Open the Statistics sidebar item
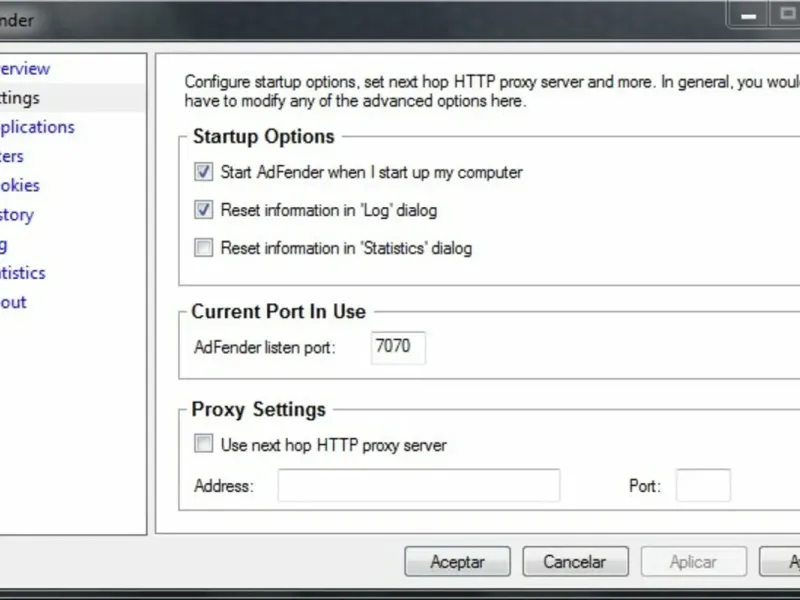The image size is (800, 600). pyautogui.click(x=22, y=273)
